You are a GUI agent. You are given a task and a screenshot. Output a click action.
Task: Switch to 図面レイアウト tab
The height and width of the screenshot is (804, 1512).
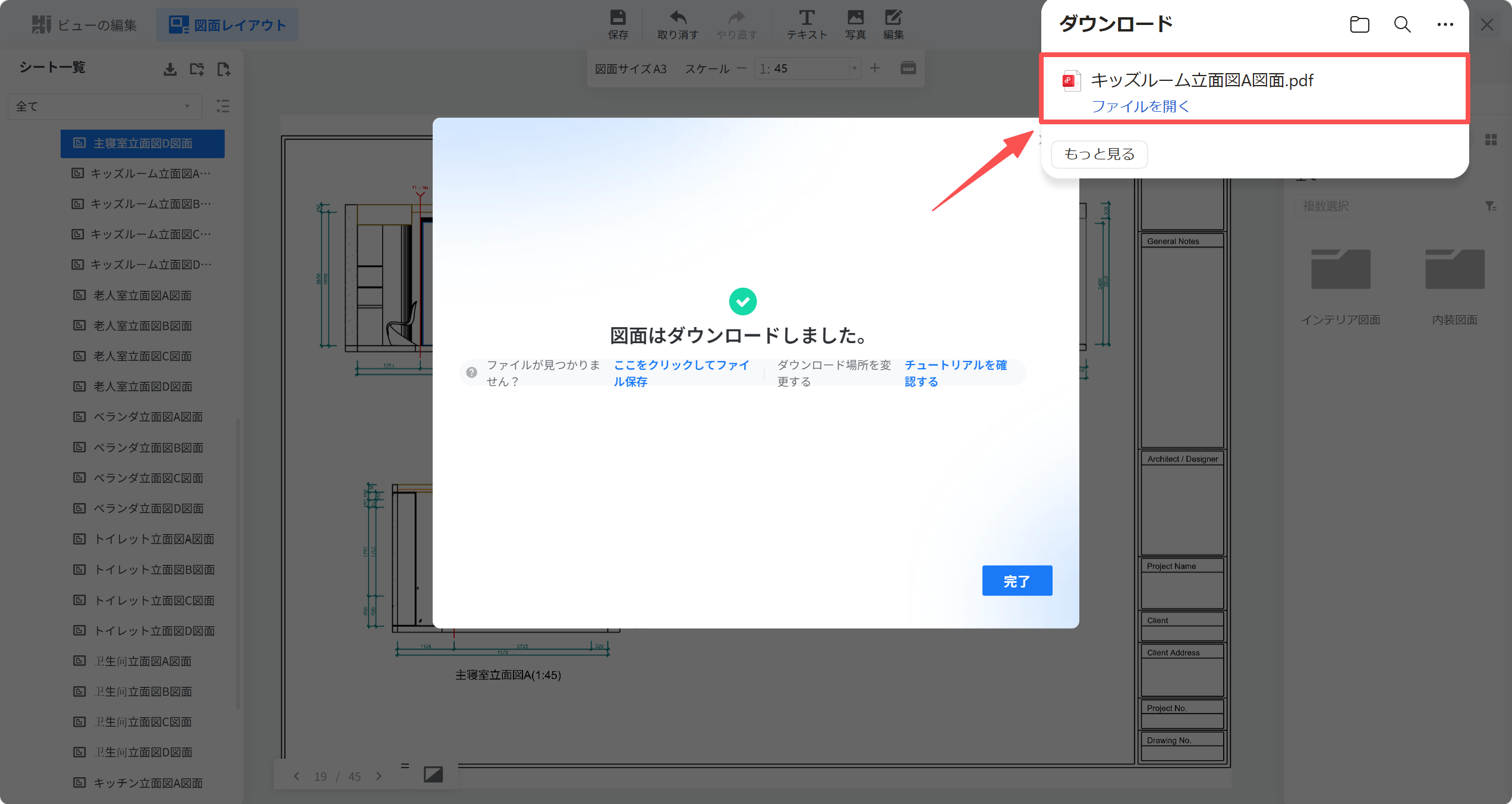click(x=227, y=25)
